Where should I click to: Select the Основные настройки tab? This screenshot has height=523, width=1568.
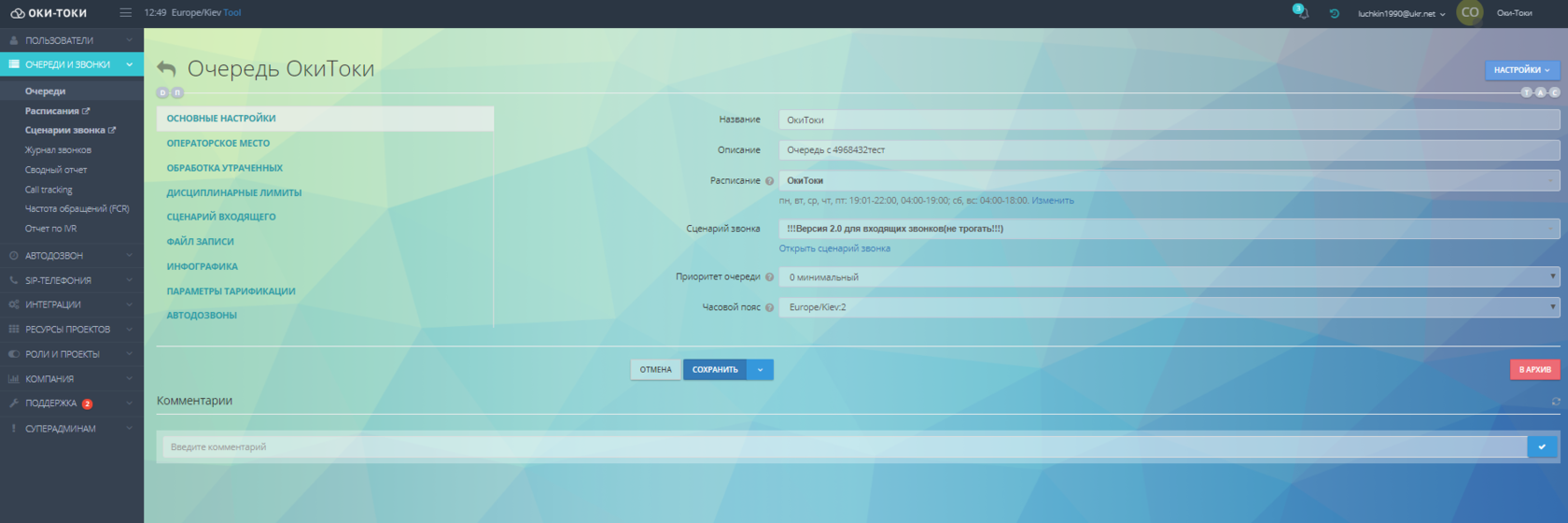click(x=325, y=119)
